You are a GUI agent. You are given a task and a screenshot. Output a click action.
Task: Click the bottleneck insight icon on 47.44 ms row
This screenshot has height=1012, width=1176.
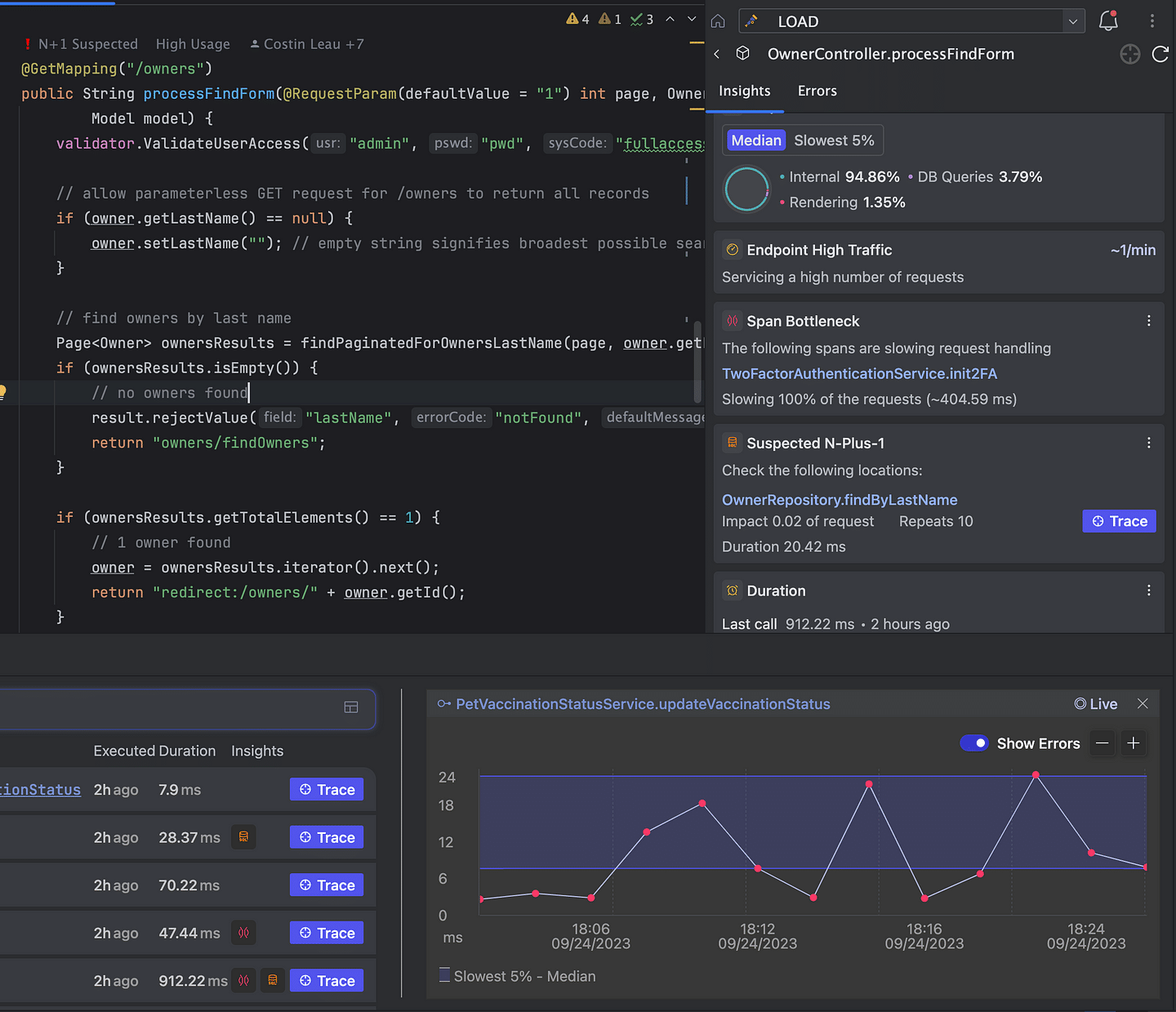pyautogui.click(x=243, y=933)
